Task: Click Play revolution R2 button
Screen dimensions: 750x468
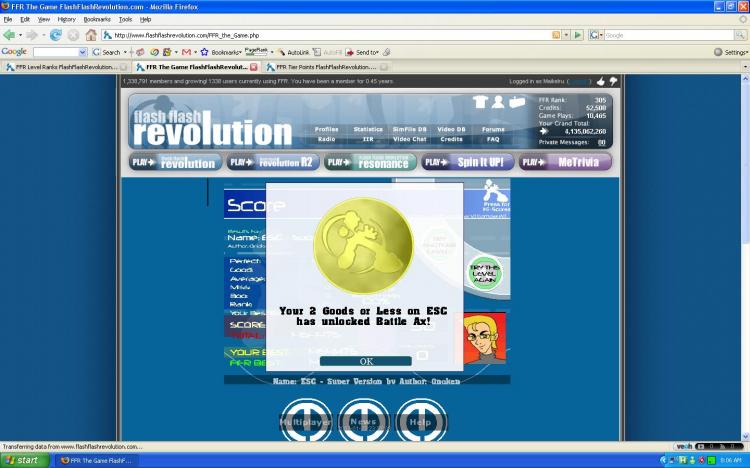Action: [x=273, y=162]
